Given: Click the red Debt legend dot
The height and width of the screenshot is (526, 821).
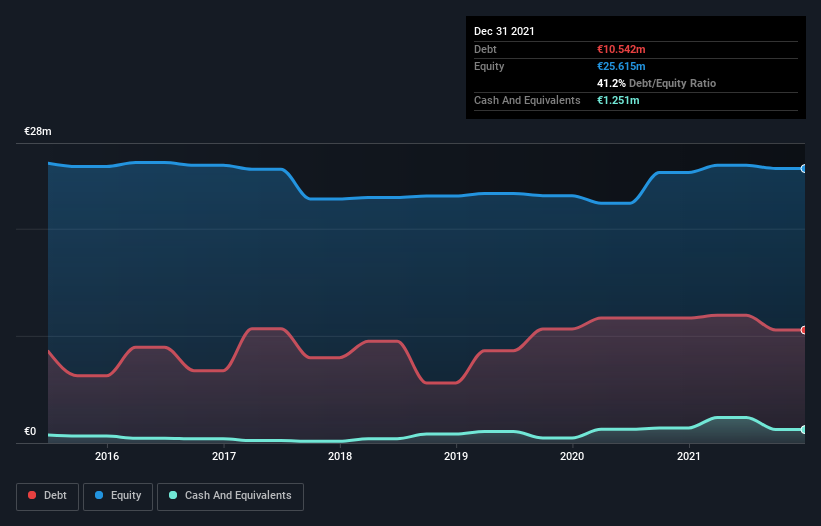Looking at the screenshot, I should (x=32, y=495).
